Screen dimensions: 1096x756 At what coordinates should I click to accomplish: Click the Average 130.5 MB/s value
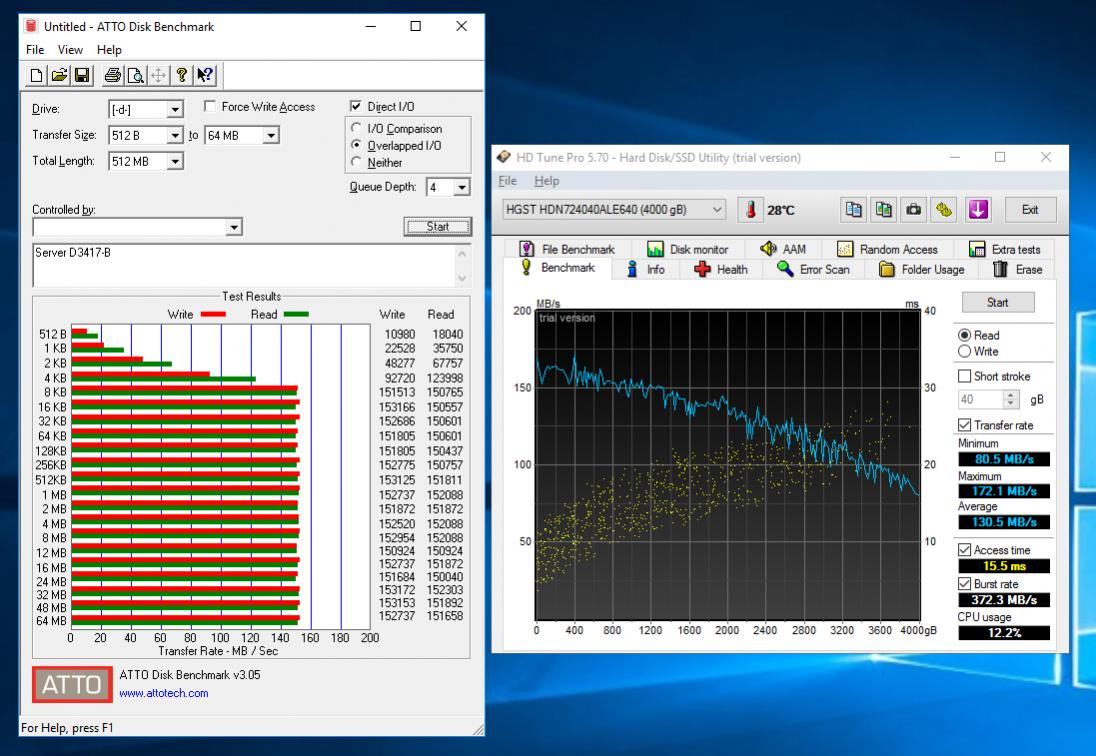(1004, 522)
